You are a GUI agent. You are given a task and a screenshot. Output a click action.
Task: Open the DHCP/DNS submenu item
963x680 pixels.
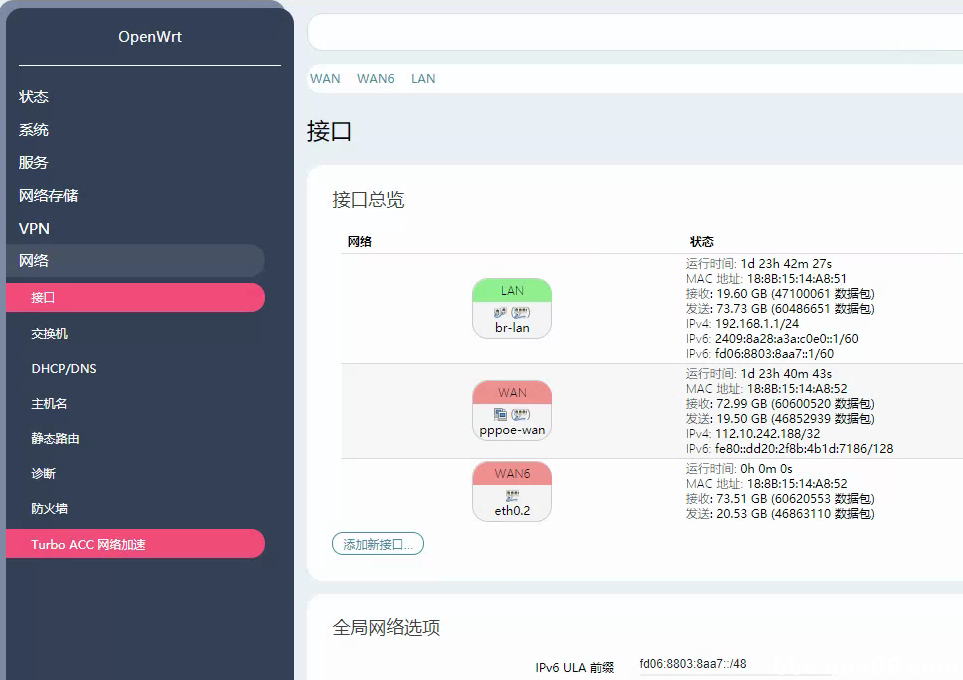pos(64,369)
